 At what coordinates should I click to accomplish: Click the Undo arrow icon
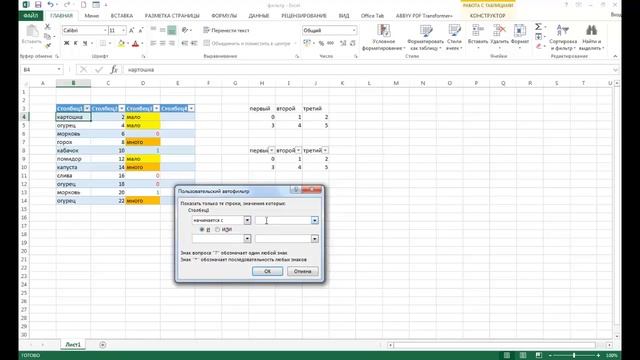tap(50, 5)
